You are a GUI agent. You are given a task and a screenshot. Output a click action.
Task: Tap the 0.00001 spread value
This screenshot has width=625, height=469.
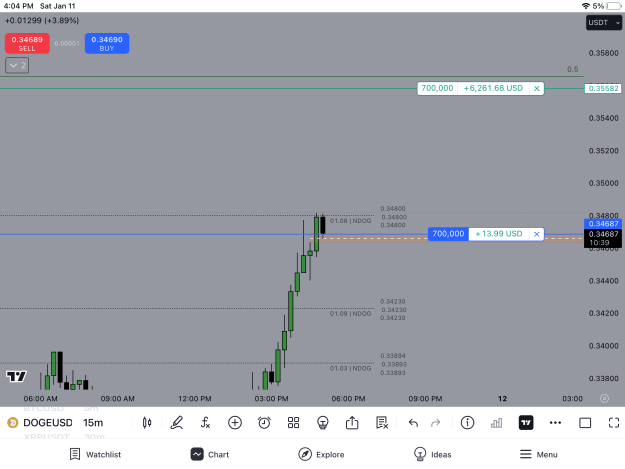click(67, 43)
